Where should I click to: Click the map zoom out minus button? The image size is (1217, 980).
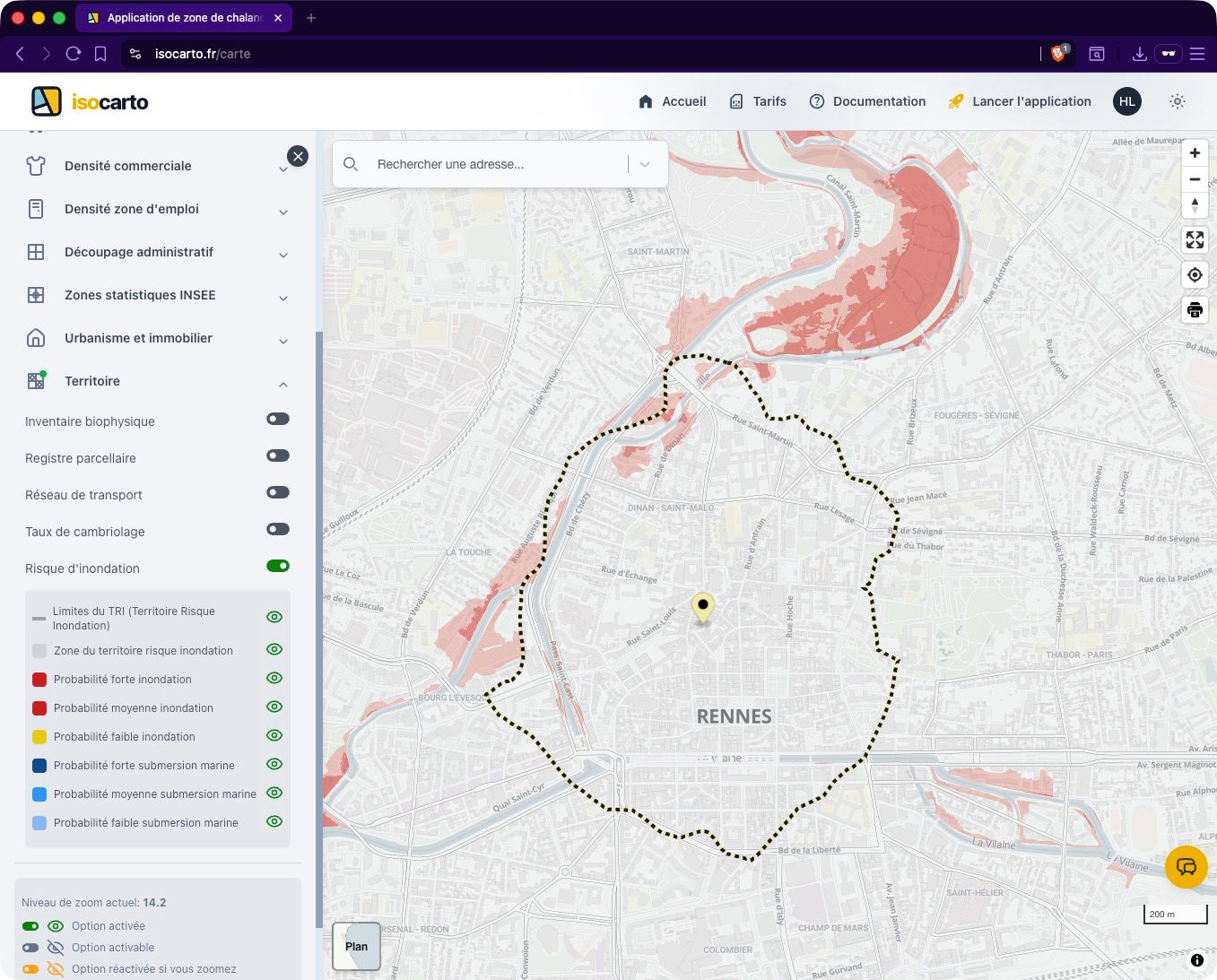1195,179
